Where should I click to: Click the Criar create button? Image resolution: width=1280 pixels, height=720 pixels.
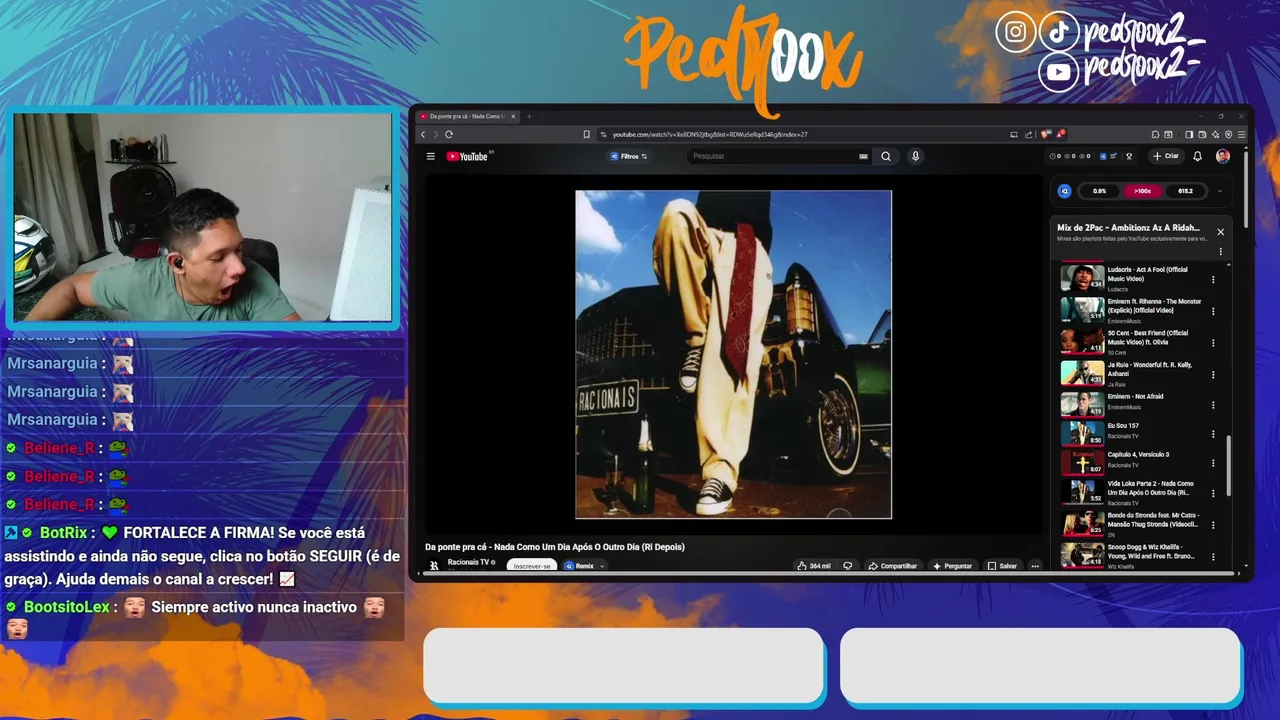tap(1166, 156)
